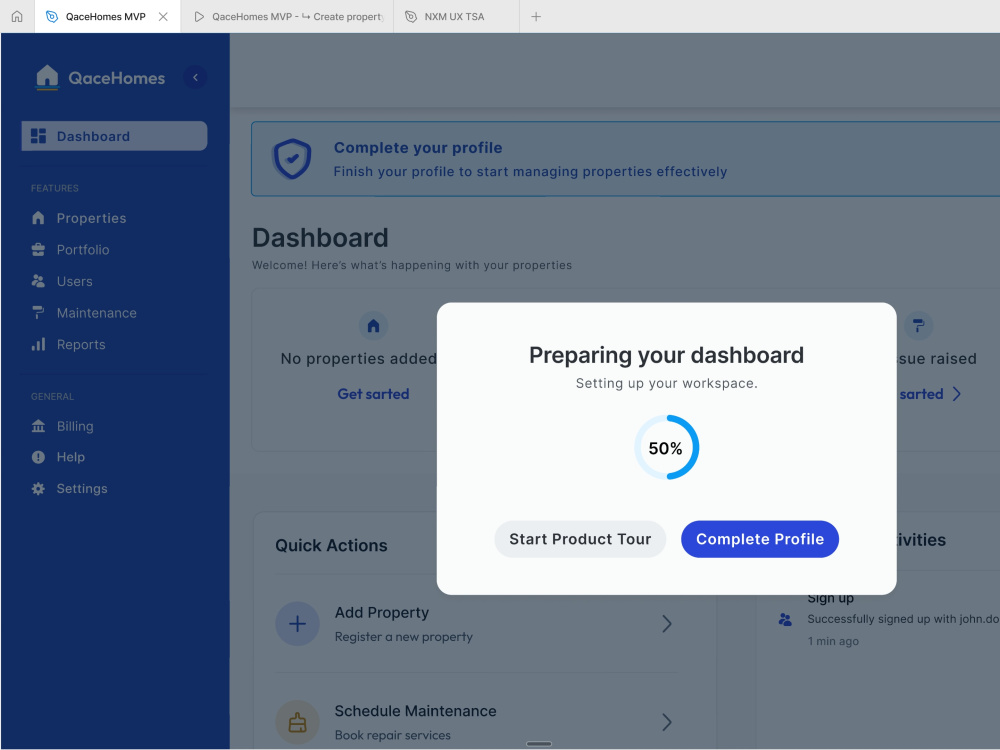Open Reports in the sidebar
This screenshot has height=750, width=1000.
pos(81,344)
